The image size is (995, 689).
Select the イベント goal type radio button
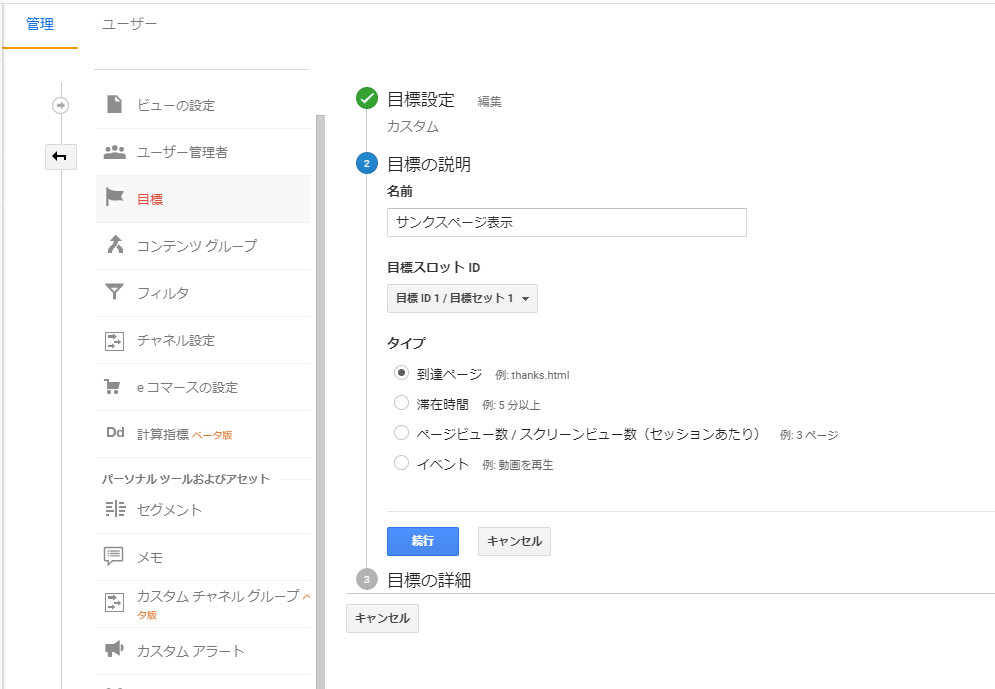(401, 463)
